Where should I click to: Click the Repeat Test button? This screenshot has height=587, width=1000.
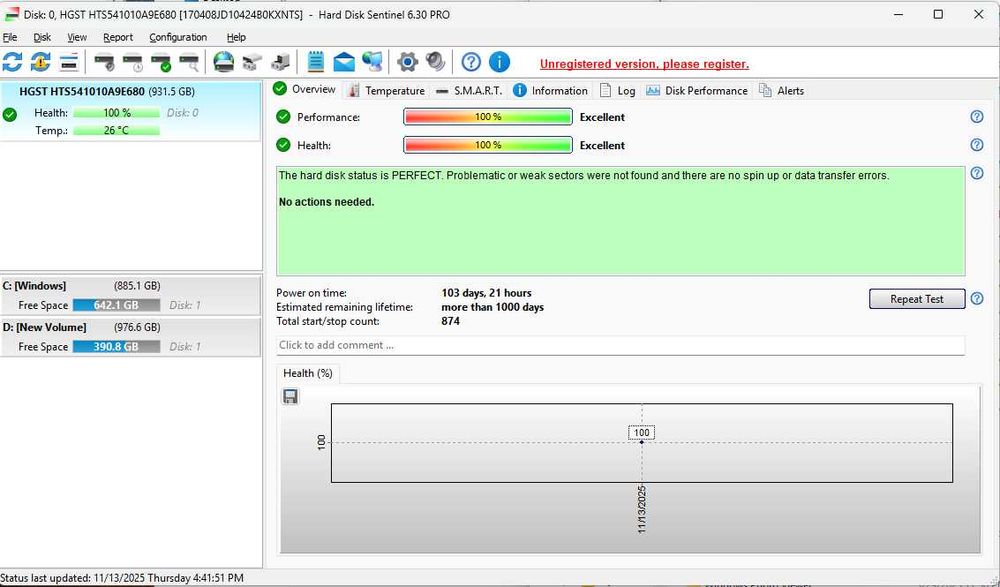pos(916,299)
